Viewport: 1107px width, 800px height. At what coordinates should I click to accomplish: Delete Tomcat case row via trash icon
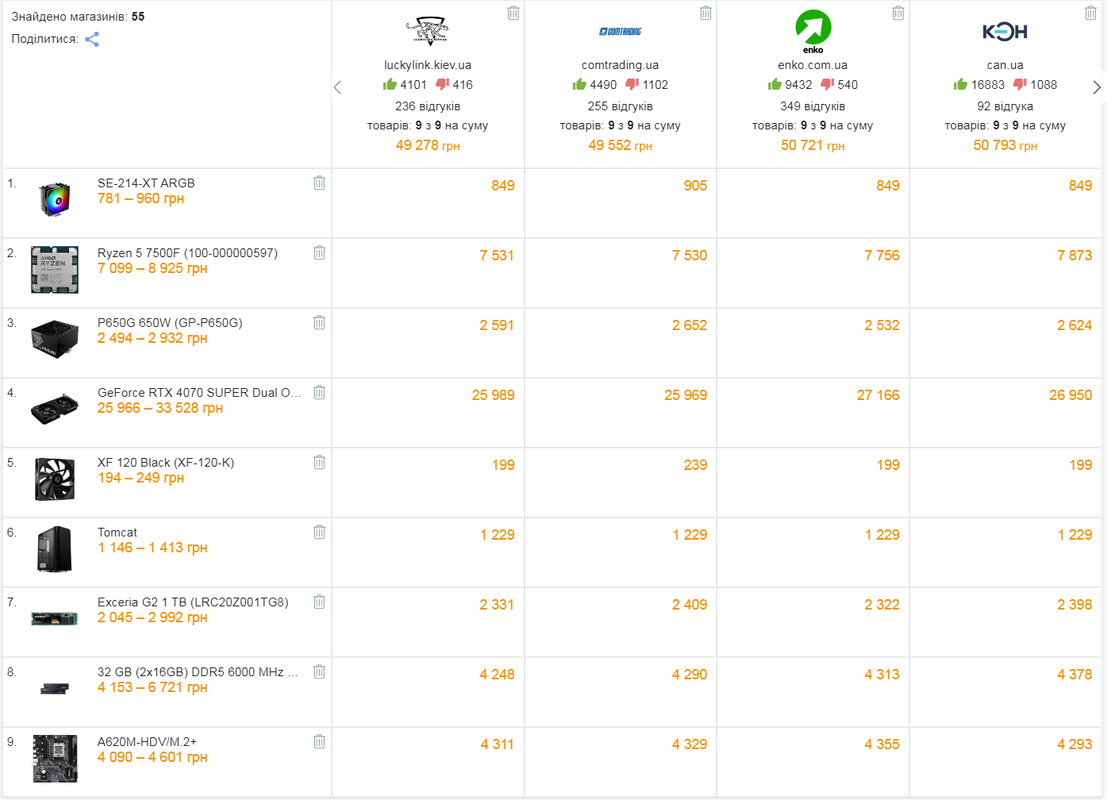(x=319, y=532)
